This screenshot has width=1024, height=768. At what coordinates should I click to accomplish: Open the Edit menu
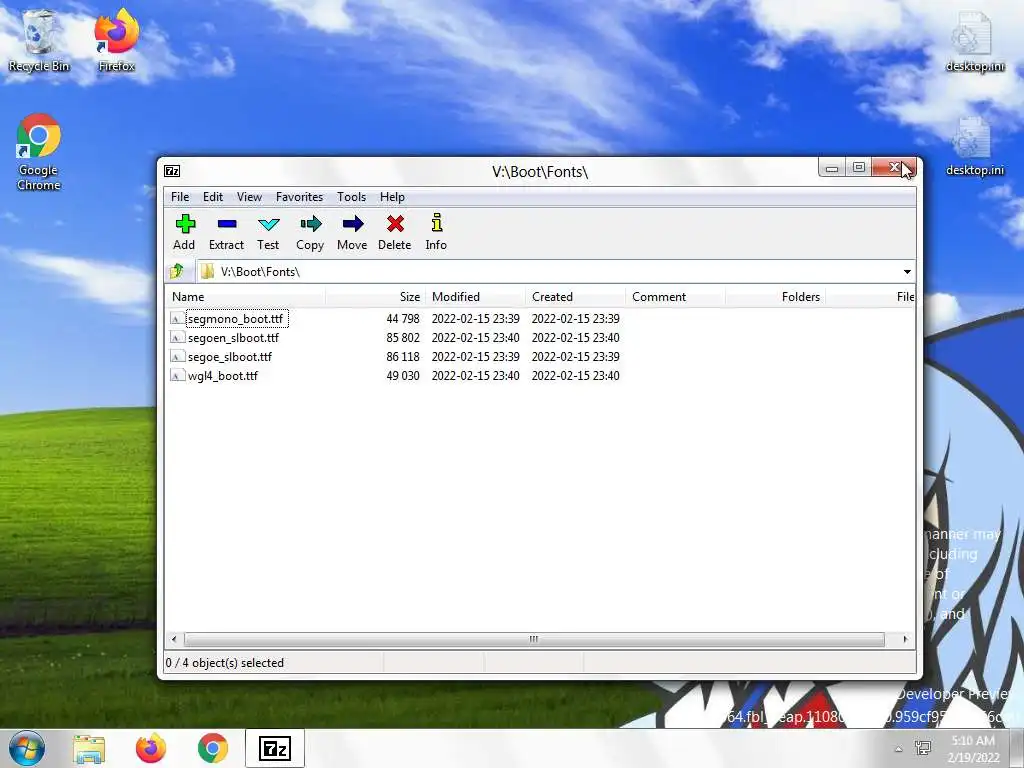(x=213, y=197)
